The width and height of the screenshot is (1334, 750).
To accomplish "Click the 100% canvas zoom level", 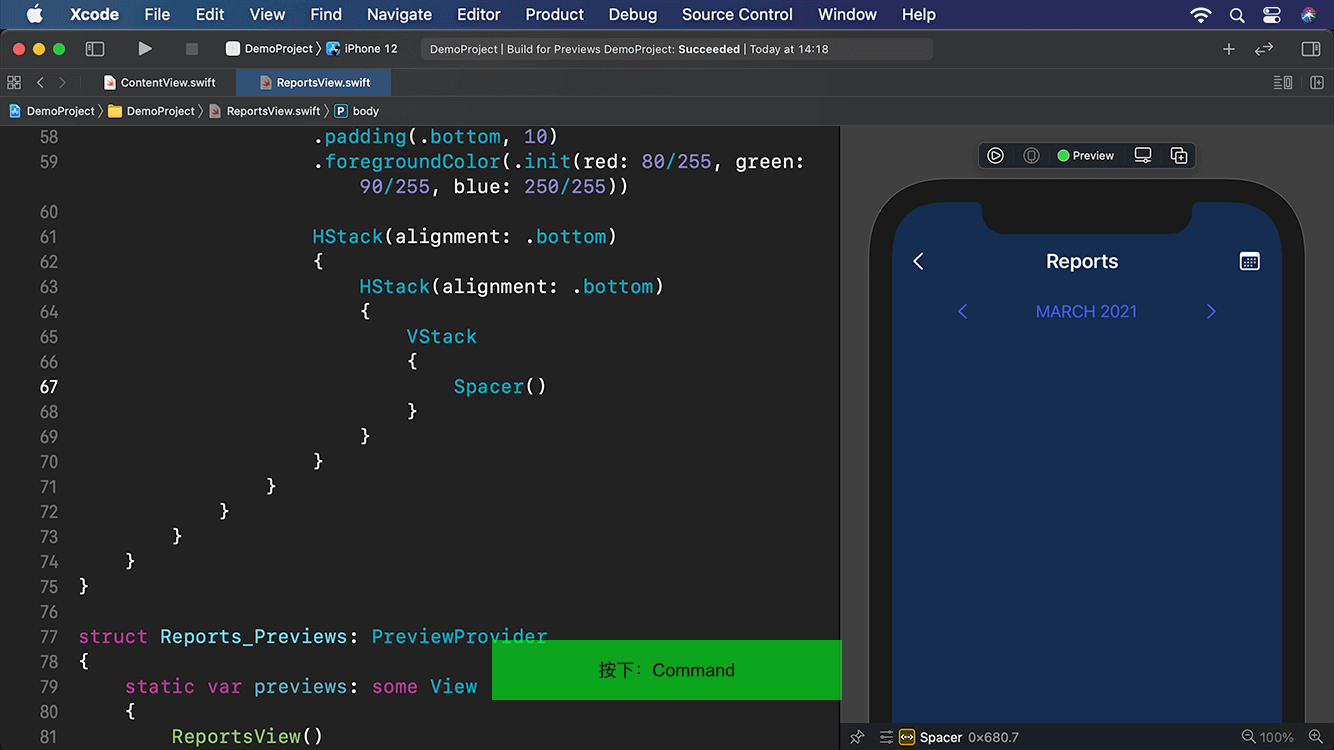I will point(1277,737).
